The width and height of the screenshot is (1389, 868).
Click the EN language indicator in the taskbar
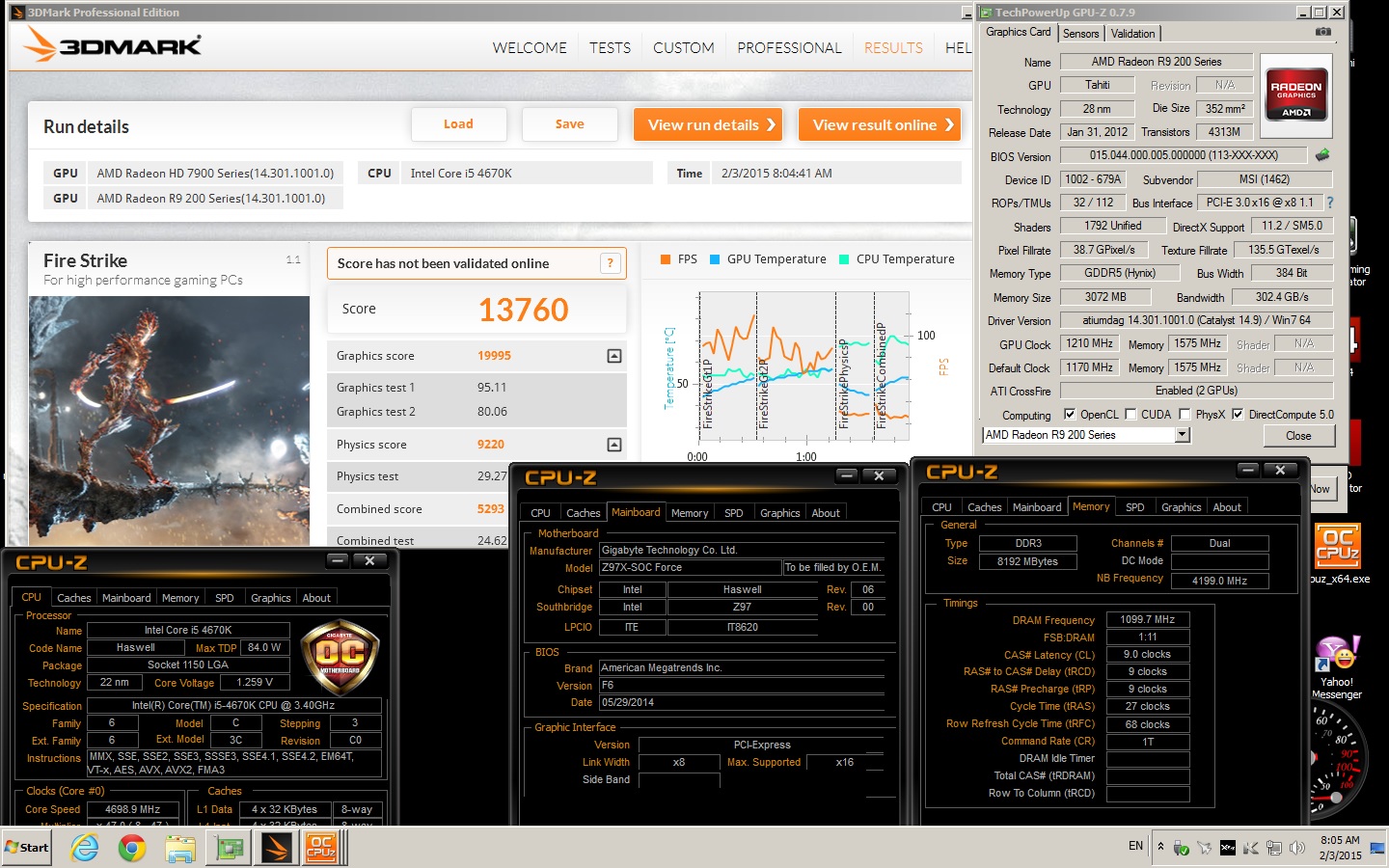[1135, 846]
